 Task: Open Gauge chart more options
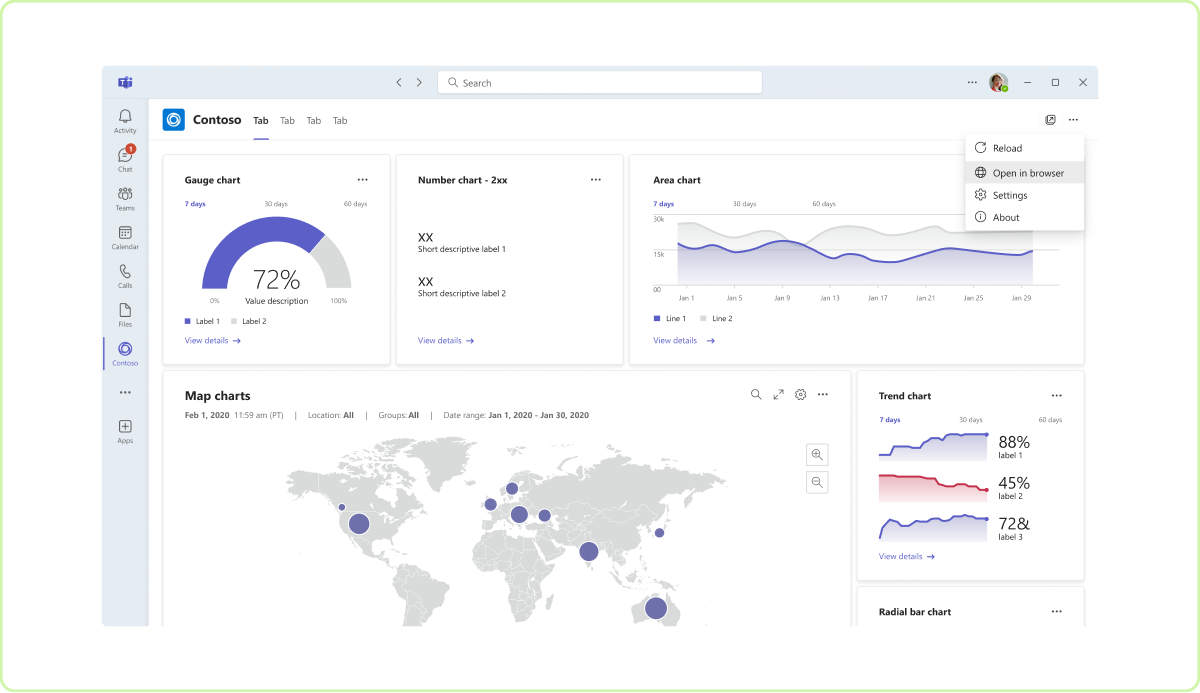point(363,180)
